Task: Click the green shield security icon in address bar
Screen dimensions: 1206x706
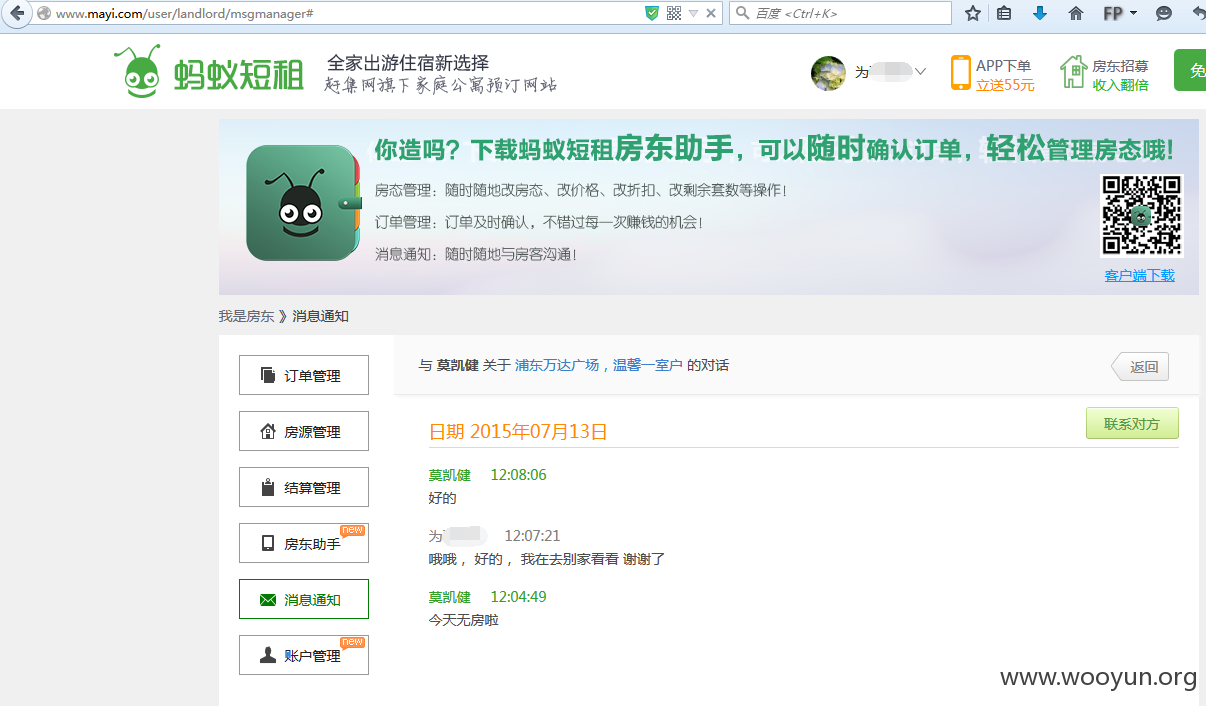Action: click(652, 13)
